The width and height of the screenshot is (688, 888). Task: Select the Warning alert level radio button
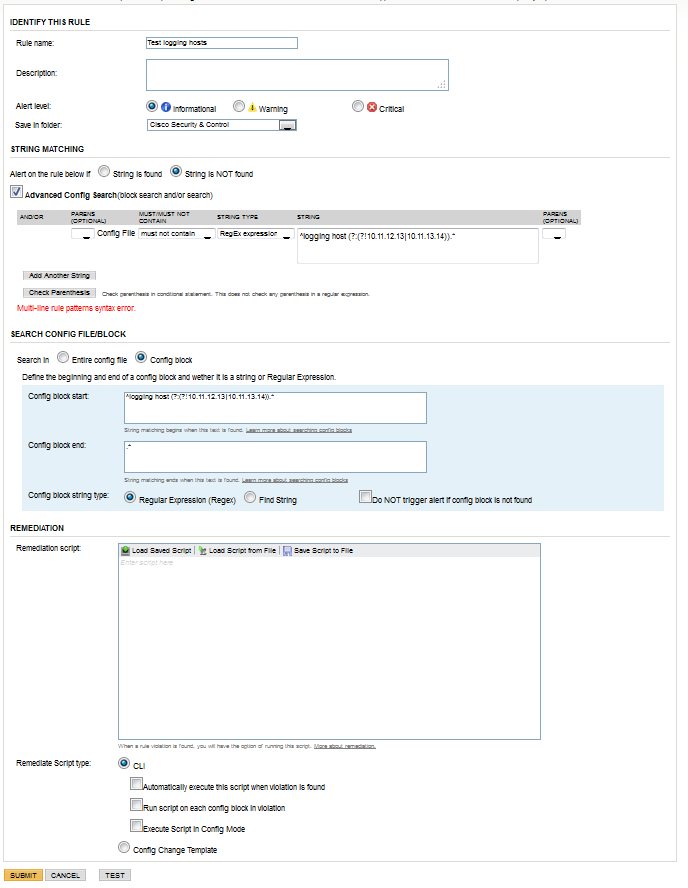pos(239,106)
